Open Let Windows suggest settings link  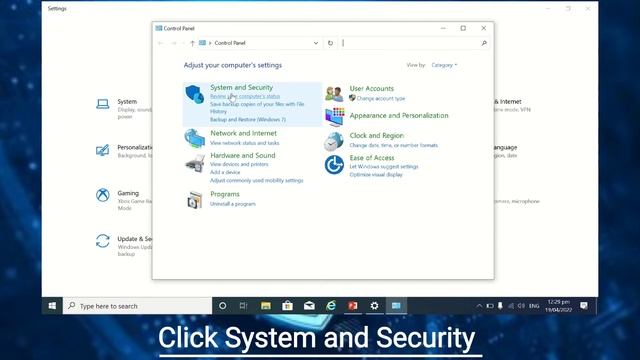[x=384, y=167]
